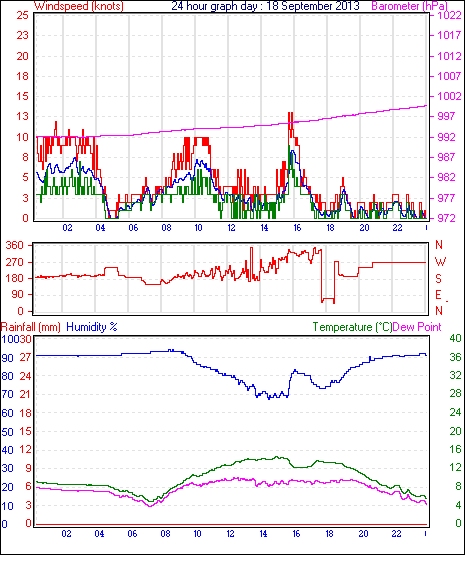The height and width of the screenshot is (563, 465).
Task: Click the 16 hour marker under windspeed graph
Action: click(297, 228)
